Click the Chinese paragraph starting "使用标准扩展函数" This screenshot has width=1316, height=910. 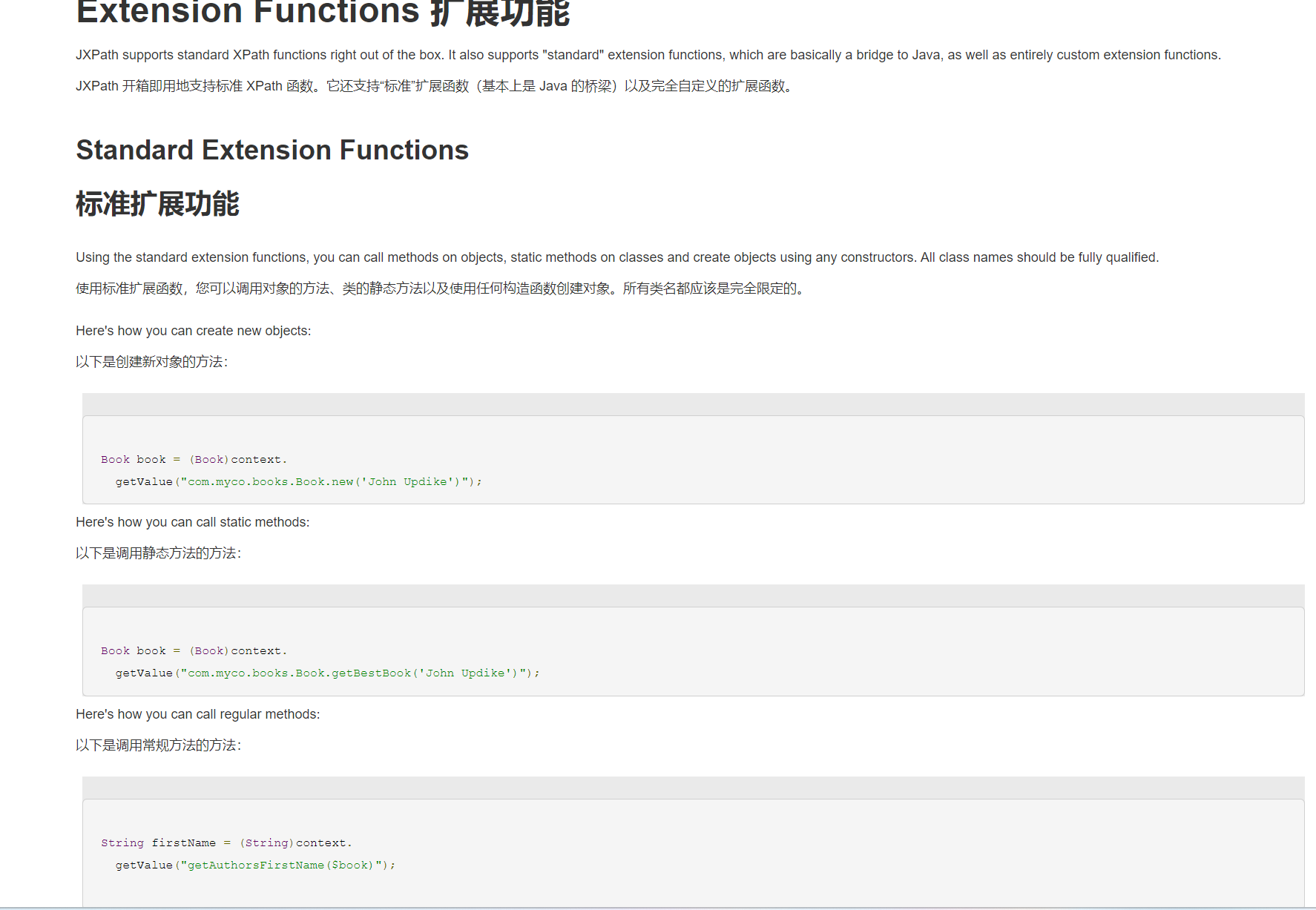point(442,289)
